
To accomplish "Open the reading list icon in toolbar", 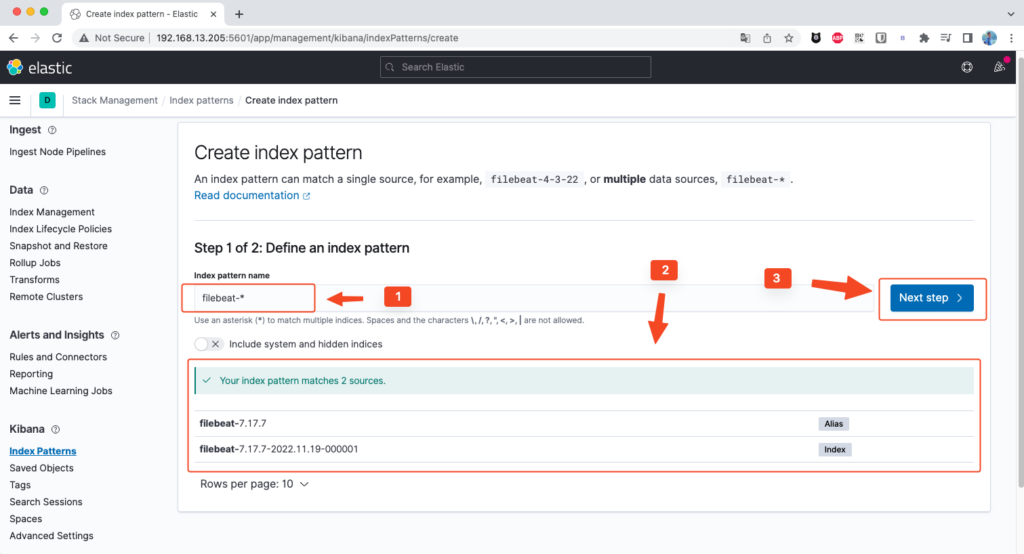I will click(946, 38).
